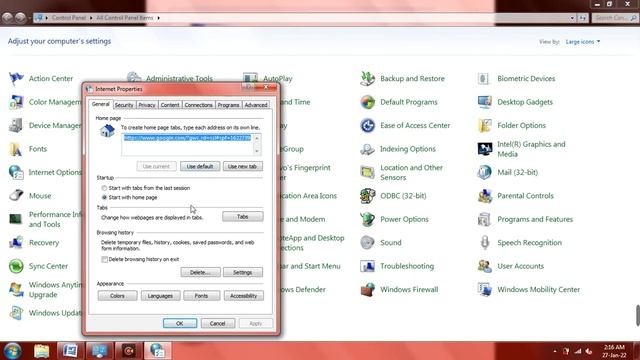Viewport: 640px width, 360px height.
Task: Open the Languages button
Action: pos(160,296)
